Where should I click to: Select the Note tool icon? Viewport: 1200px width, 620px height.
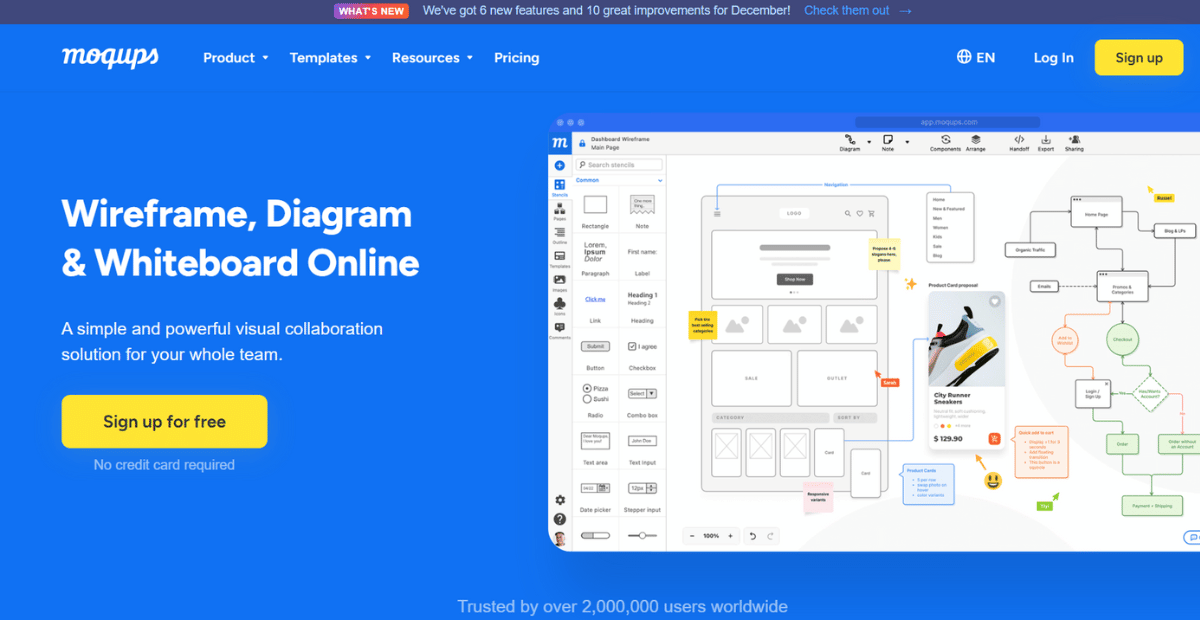[x=888, y=140]
